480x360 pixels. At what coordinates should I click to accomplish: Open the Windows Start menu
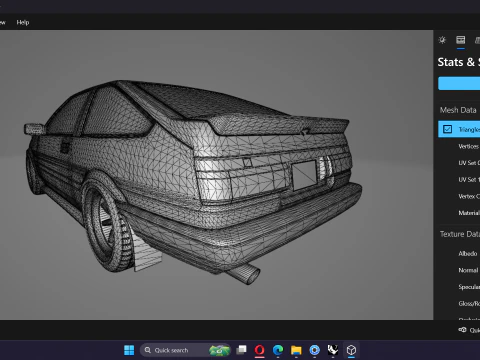[129, 350]
